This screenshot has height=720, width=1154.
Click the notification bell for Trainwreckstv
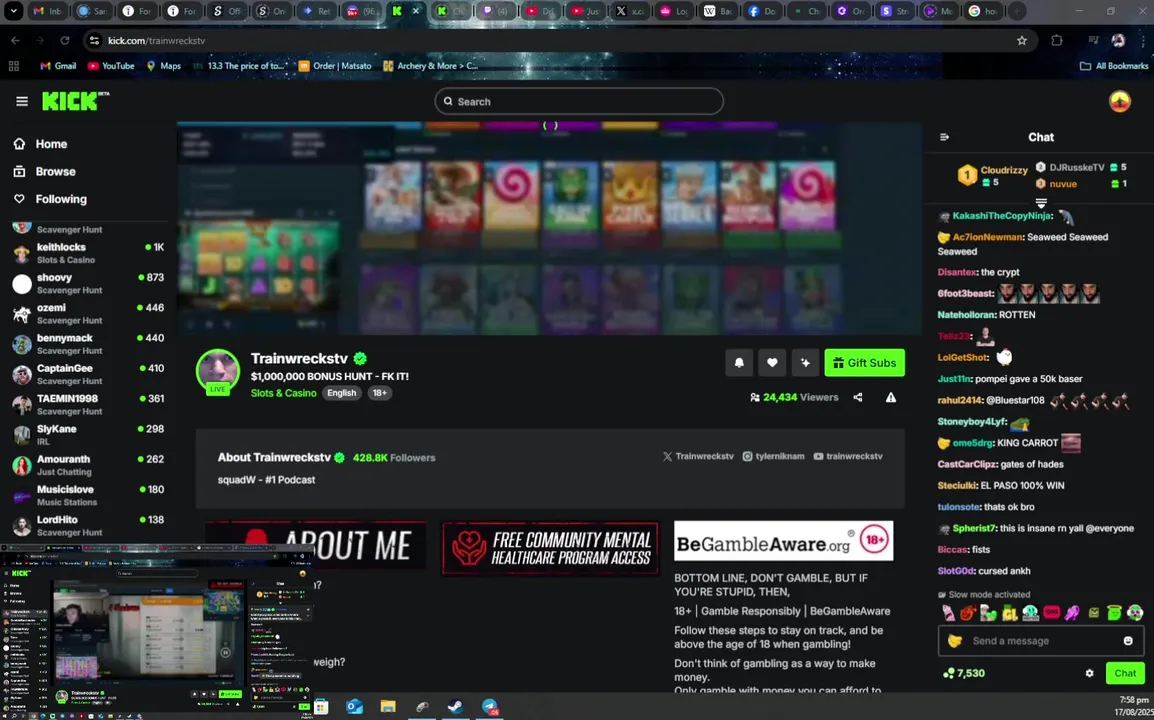coord(739,362)
